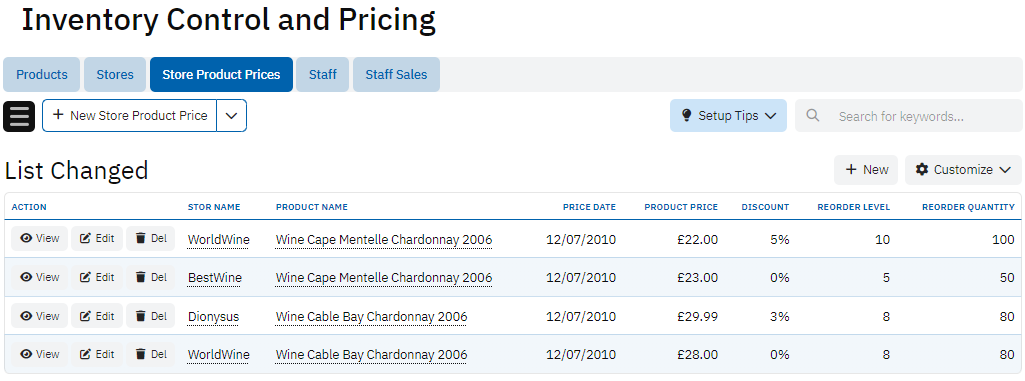The width and height of the screenshot is (1025, 381).
Task: Click trash Del icon for BestWine row
Action: point(140,277)
